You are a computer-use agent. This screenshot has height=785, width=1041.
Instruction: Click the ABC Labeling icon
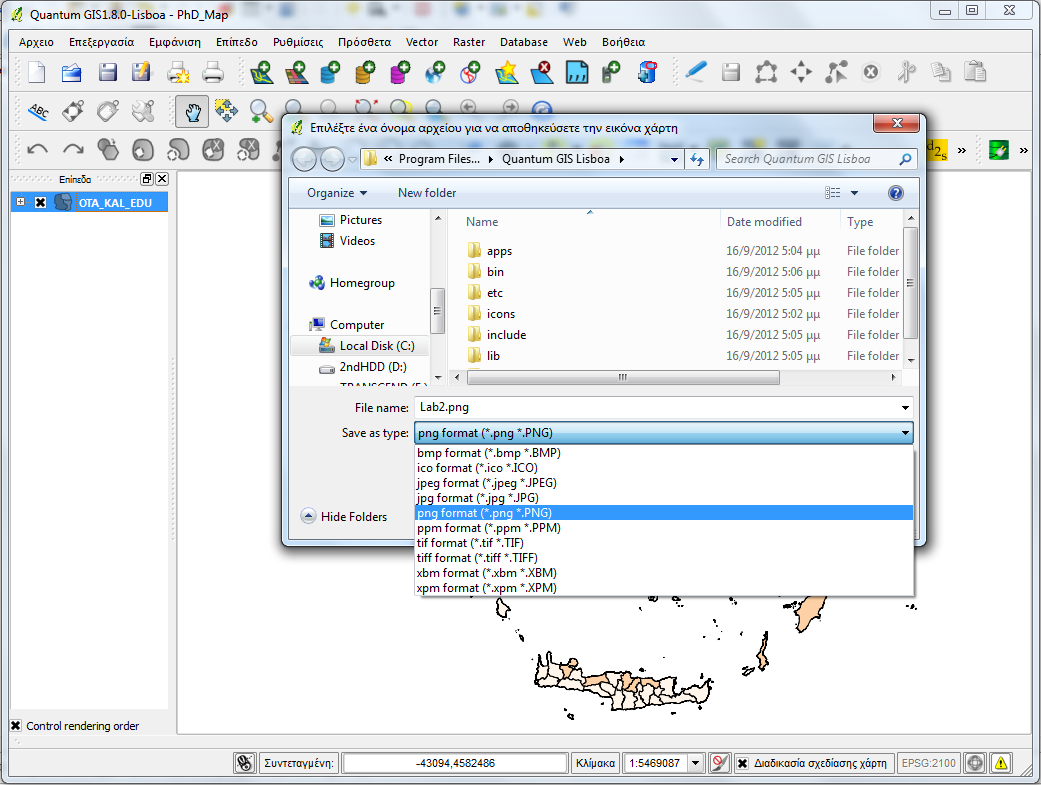click(39, 111)
